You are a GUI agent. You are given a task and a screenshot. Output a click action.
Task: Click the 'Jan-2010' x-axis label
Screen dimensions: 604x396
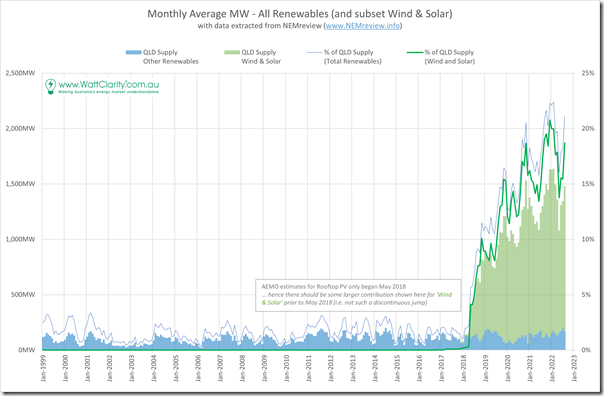click(x=287, y=368)
